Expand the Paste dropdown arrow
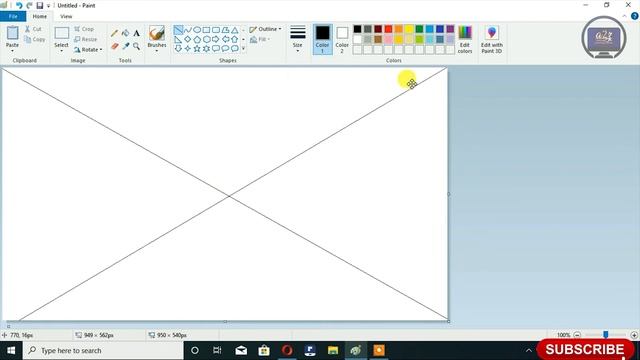The height and width of the screenshot is (360, 640). pos(12,51)
